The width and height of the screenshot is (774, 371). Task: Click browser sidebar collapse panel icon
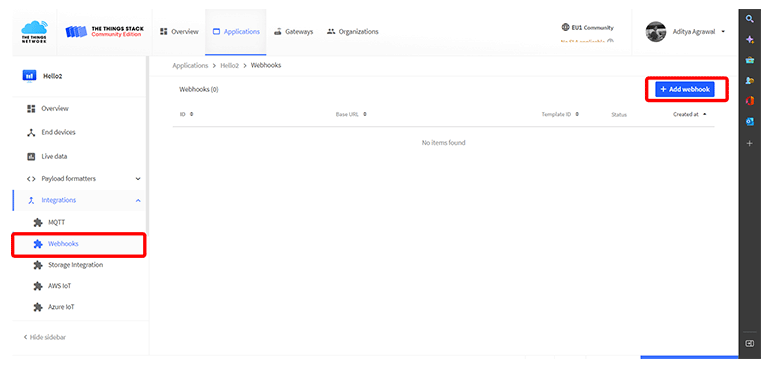749,343
